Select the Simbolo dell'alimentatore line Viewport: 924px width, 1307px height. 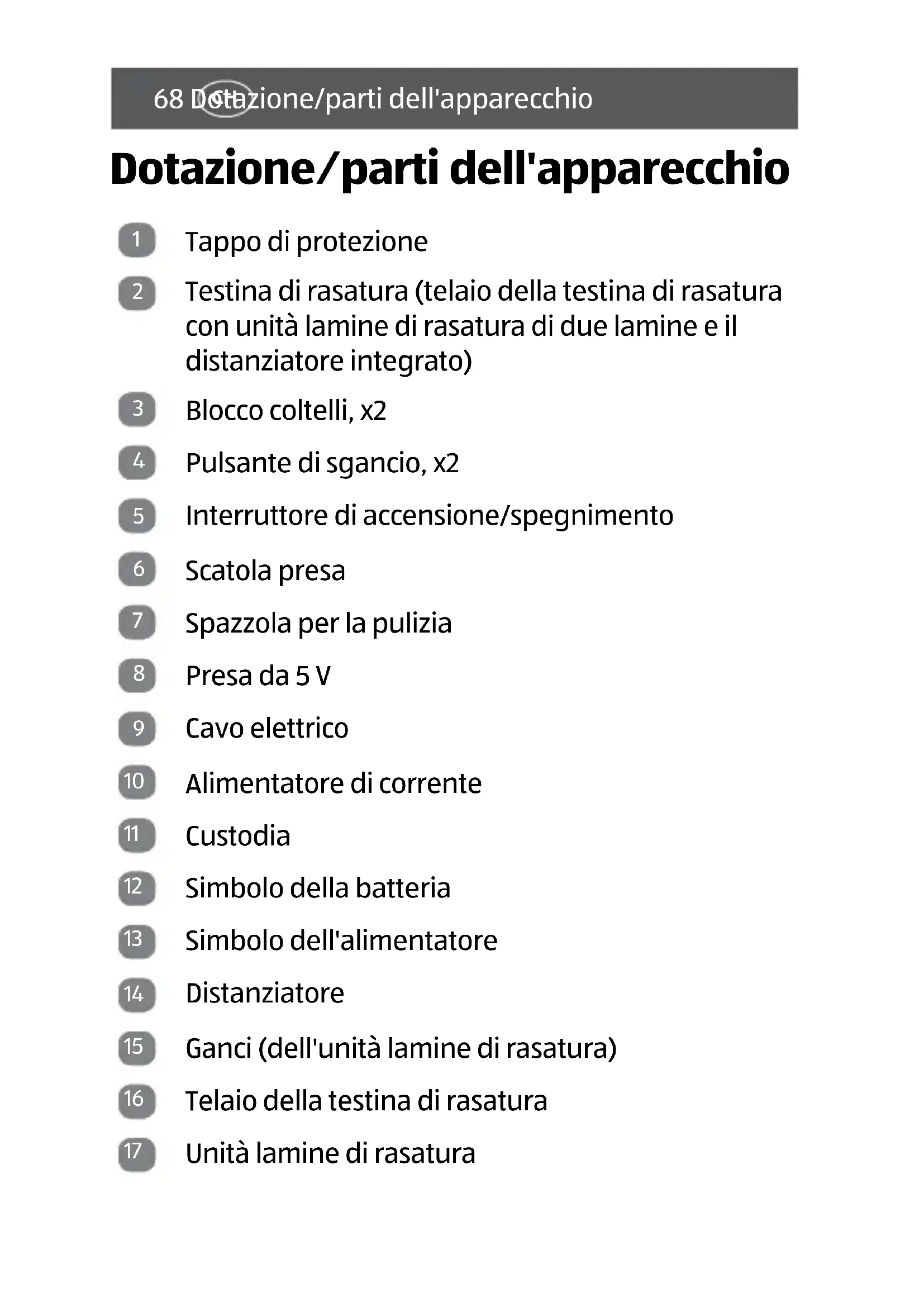tap(341, 940)
